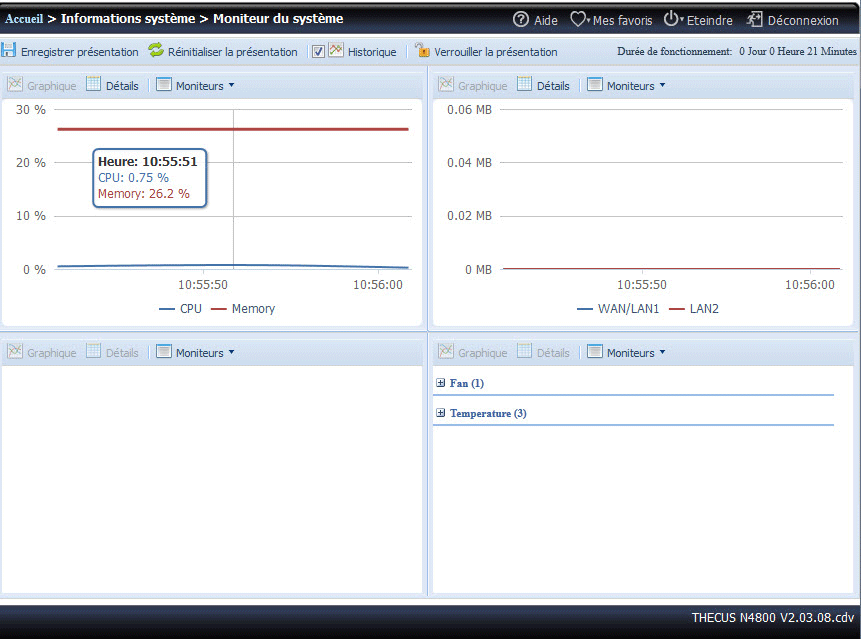Click the Historique chart icon

(x=336, y=50)
